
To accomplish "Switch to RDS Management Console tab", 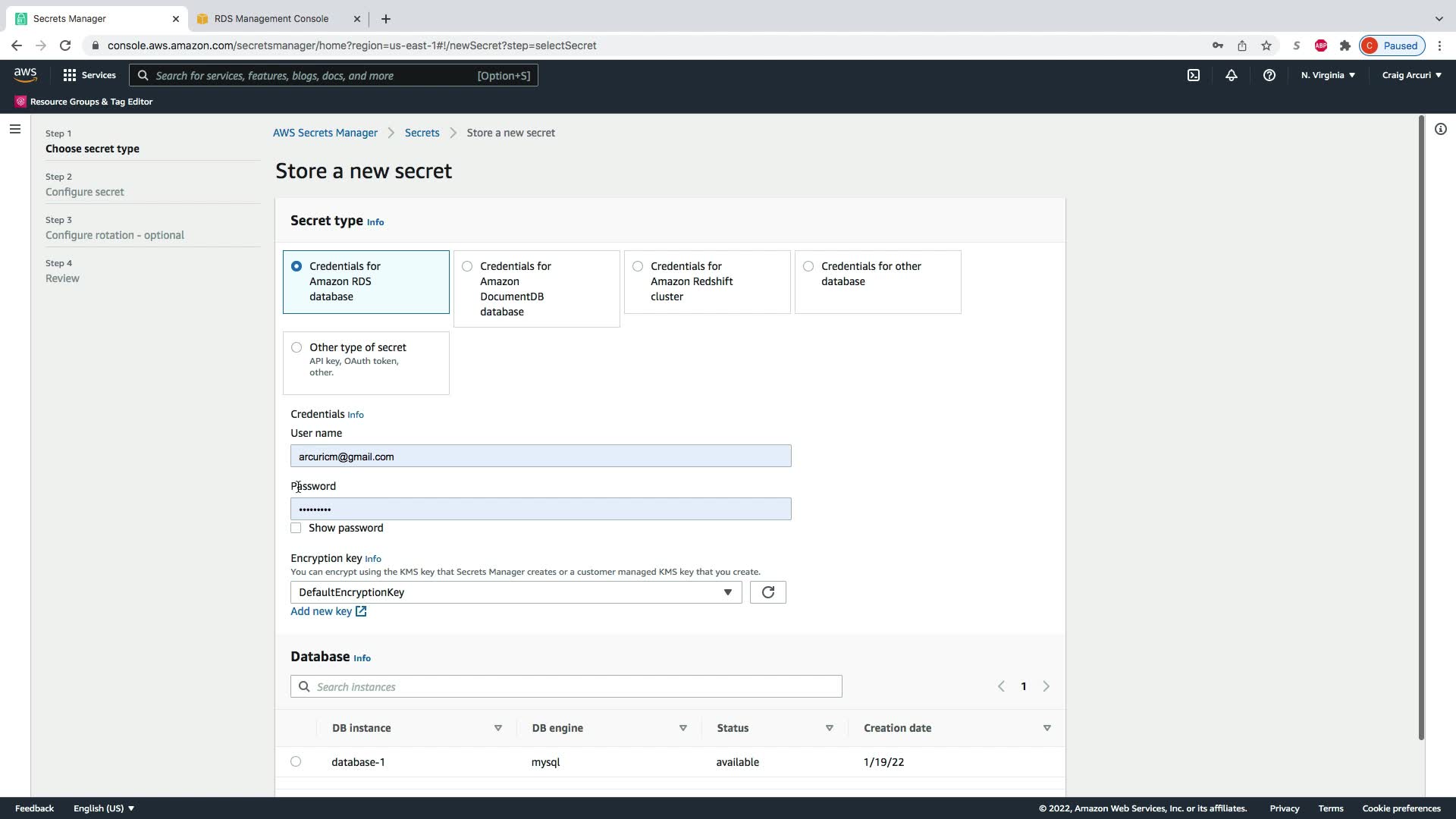I will click(x=271, y=18).
